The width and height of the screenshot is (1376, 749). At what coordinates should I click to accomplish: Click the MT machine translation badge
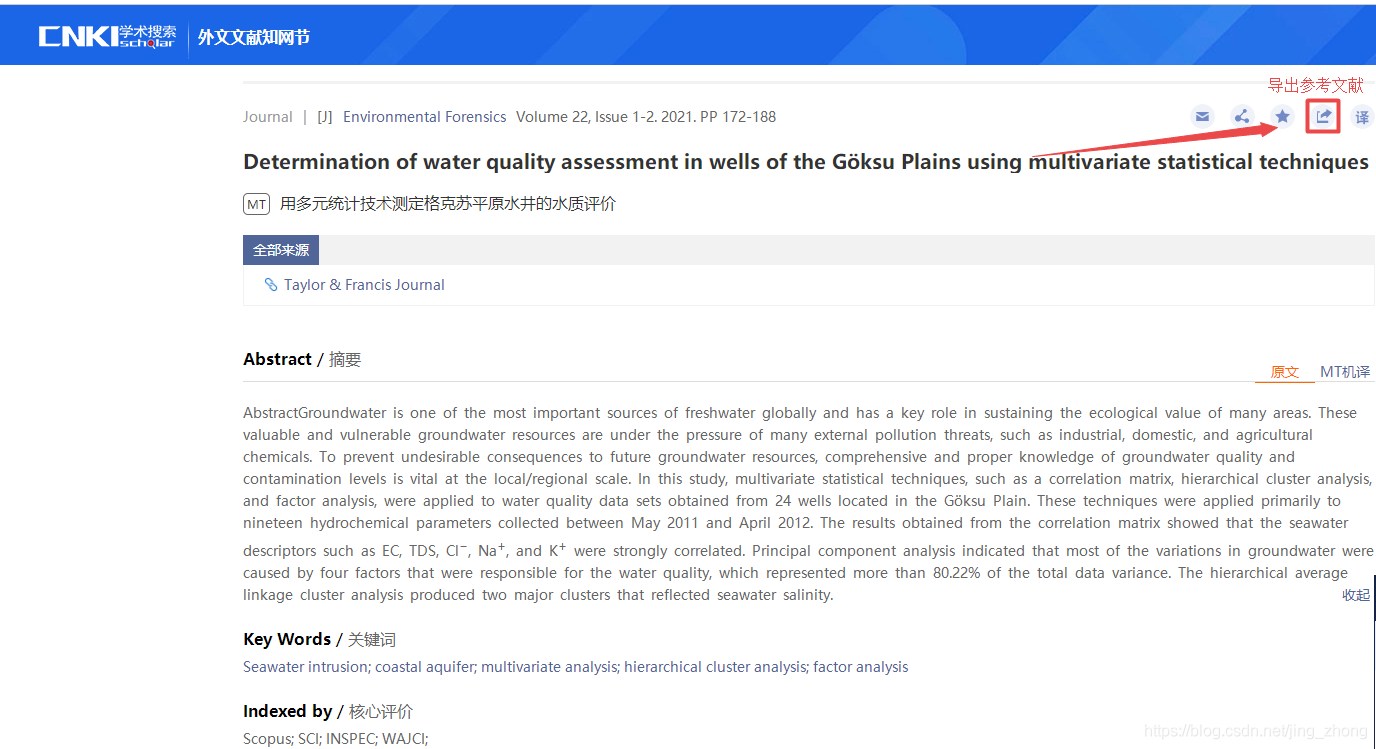[x=257, y=204]
